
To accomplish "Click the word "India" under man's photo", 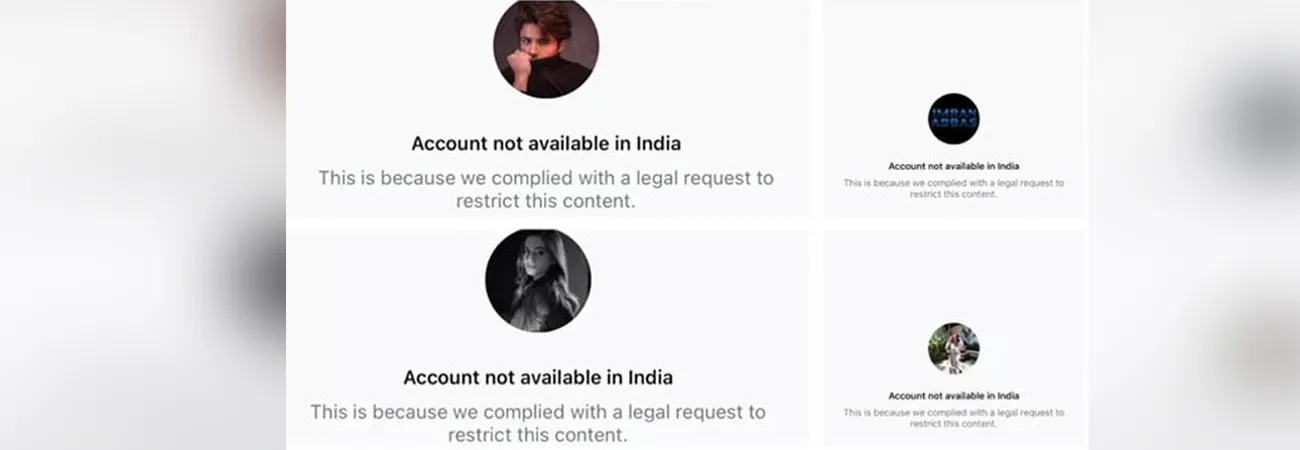I will 659,143.
